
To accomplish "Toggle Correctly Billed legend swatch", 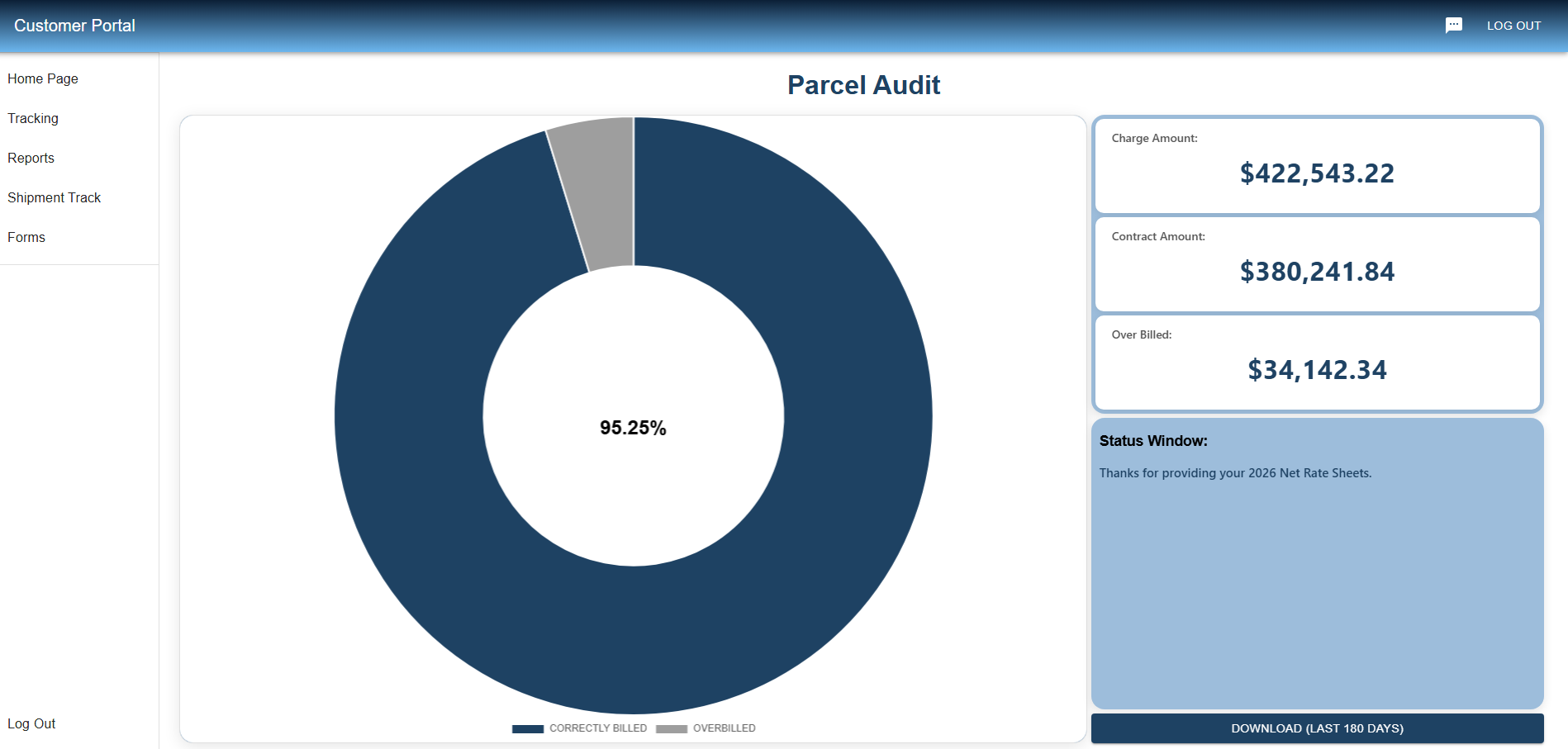I will pos(527,728).
